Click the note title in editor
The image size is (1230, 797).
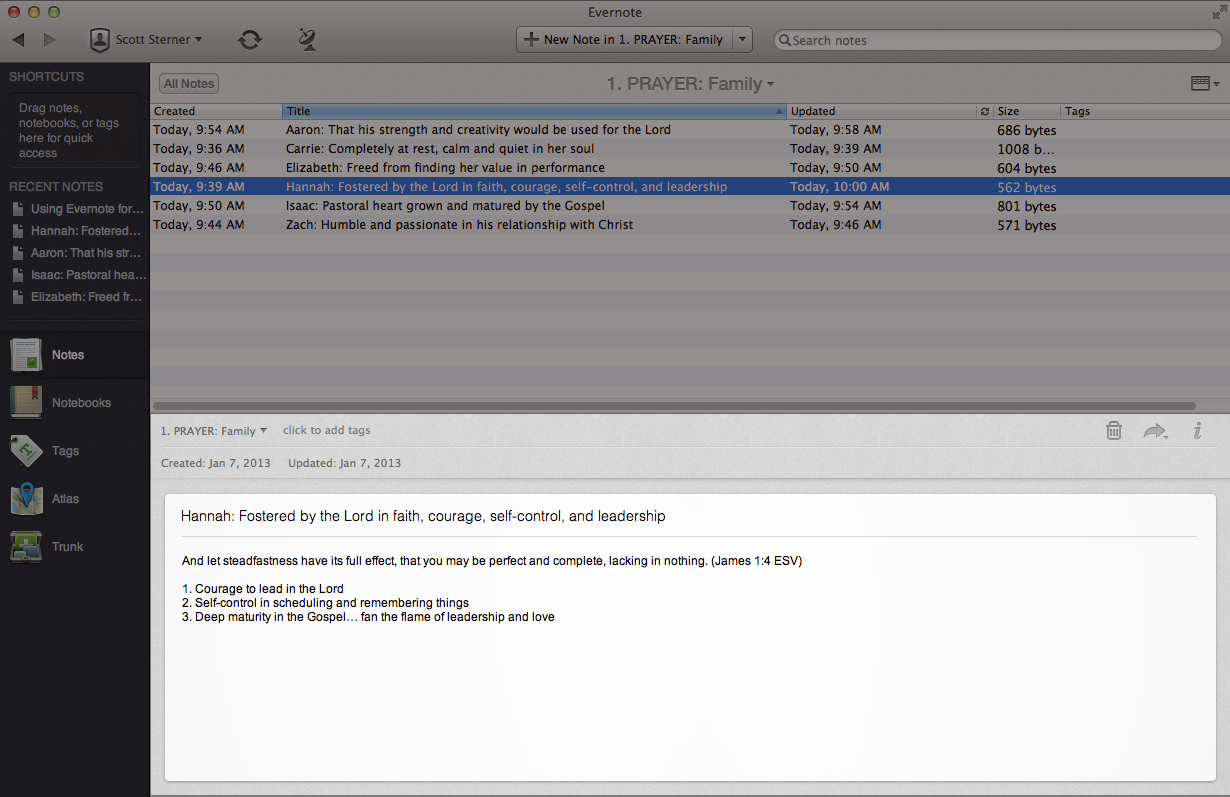point(423,517)
